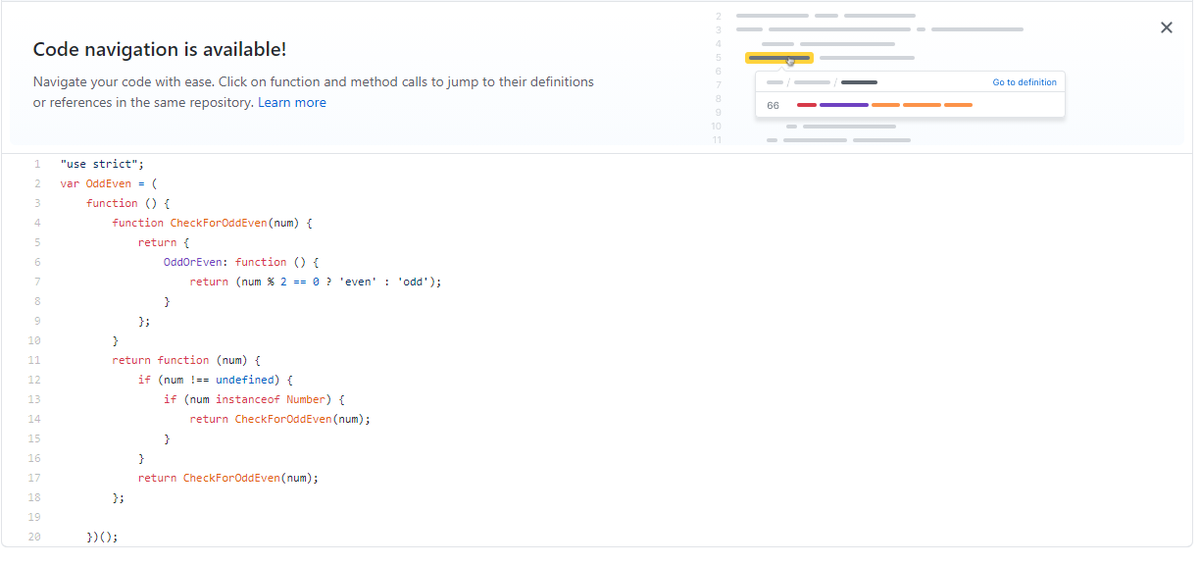
Task: Click the instanceof keyword on line 13
Action: (x=248, y=399)
